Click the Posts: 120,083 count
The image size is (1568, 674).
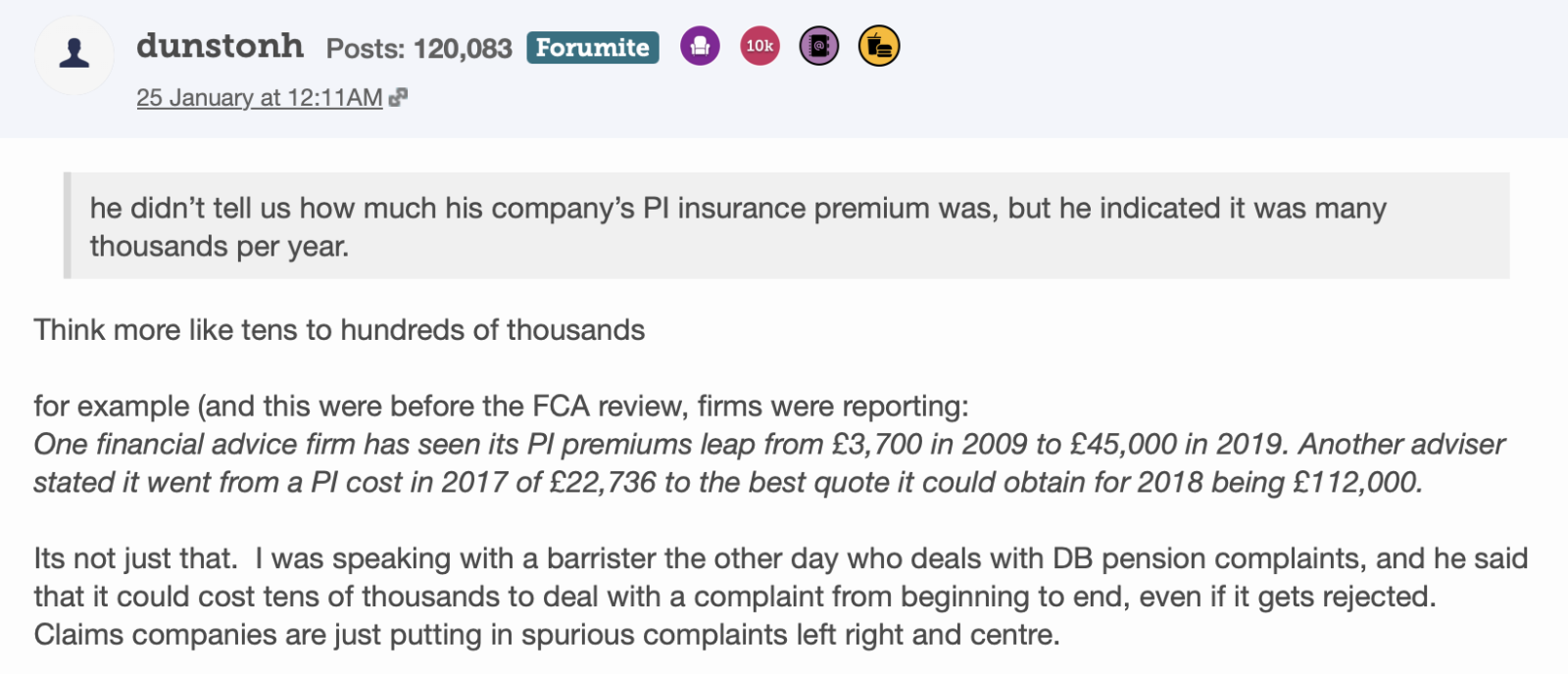[x=418, y=48]
